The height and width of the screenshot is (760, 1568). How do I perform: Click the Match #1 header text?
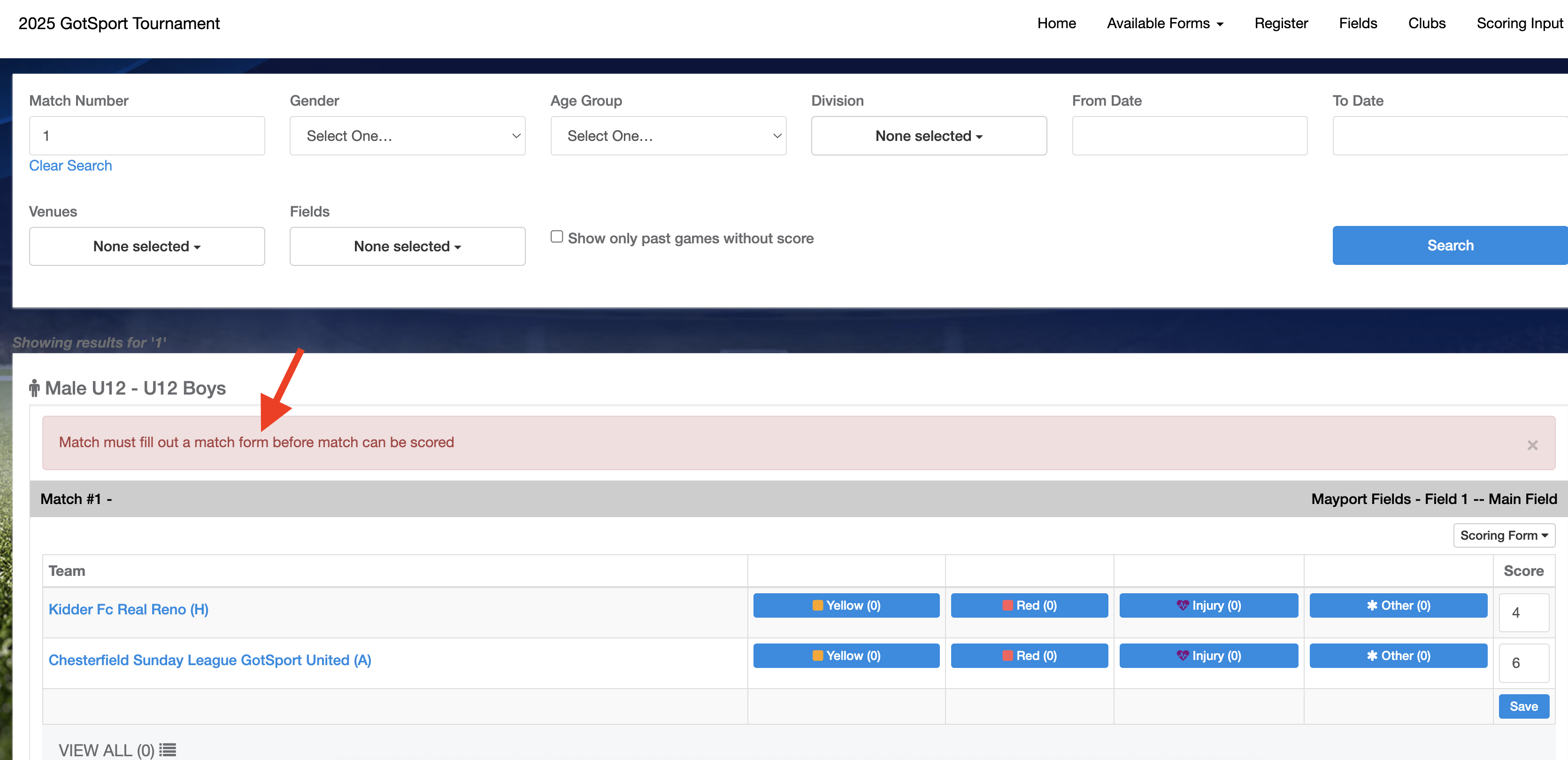[76, 499]
